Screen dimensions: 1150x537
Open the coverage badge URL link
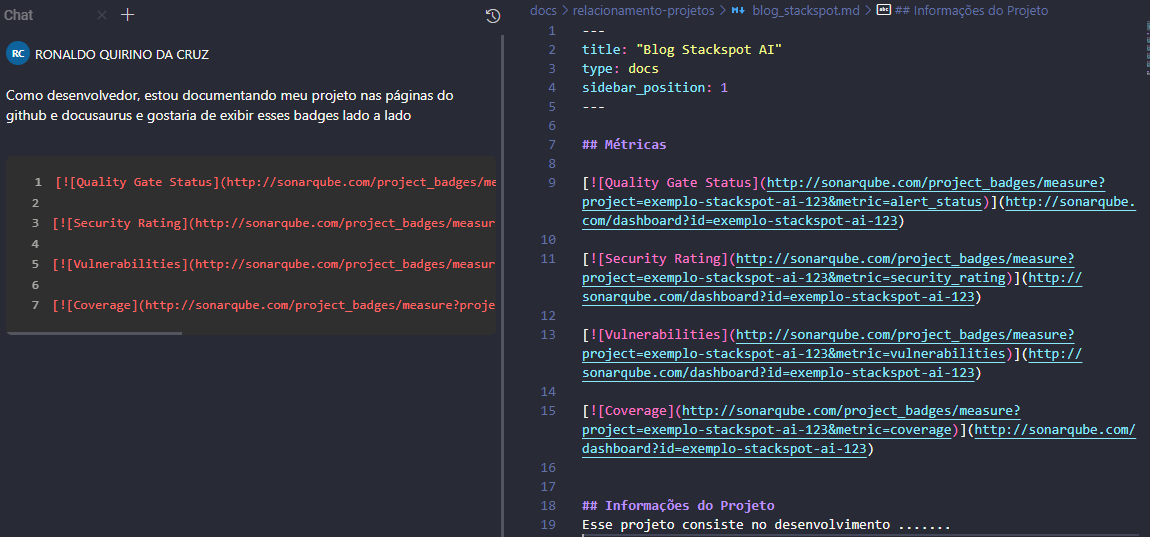pyautogui.click(x=802, y=420)
